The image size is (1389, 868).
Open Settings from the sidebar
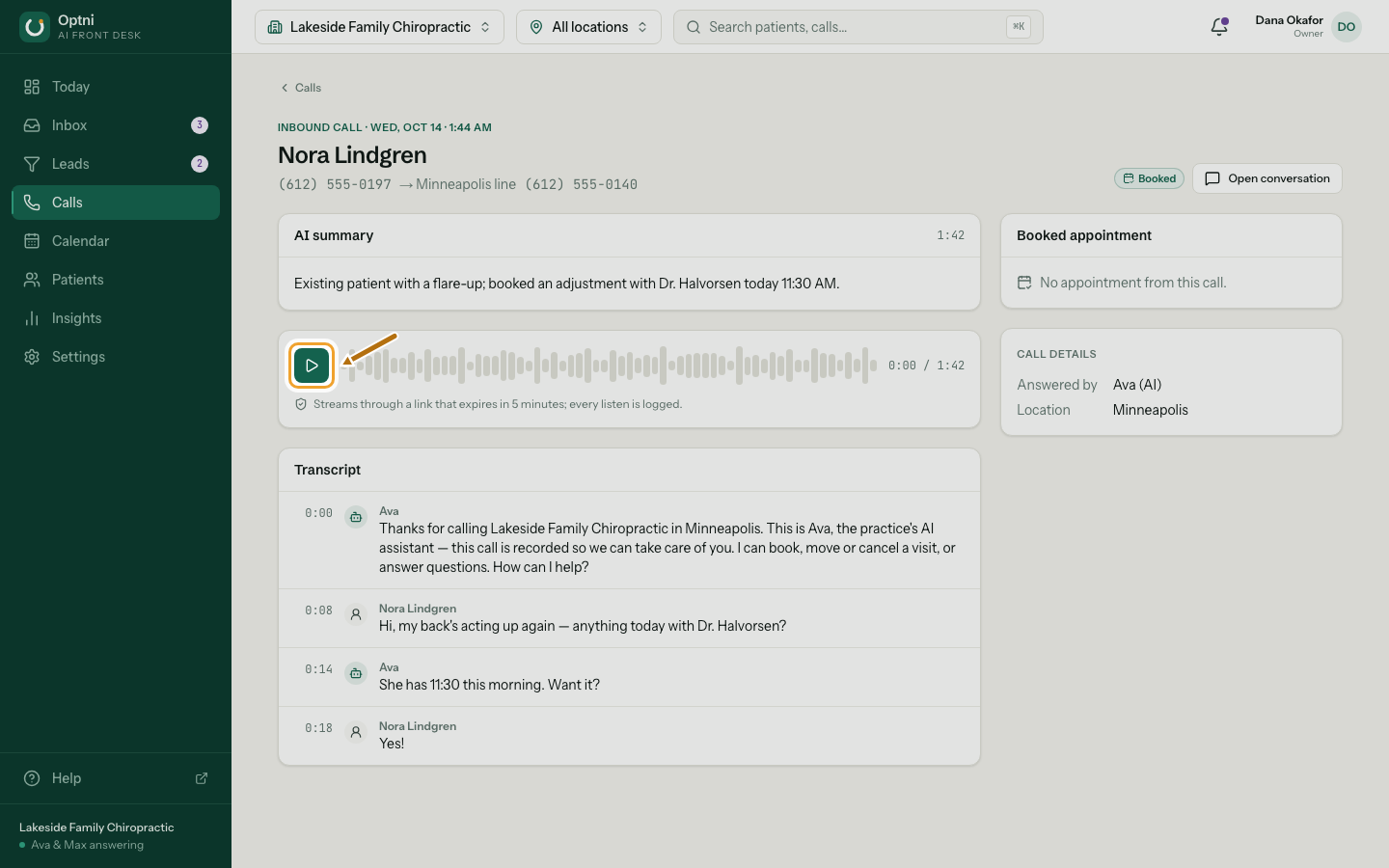point(116,357)
